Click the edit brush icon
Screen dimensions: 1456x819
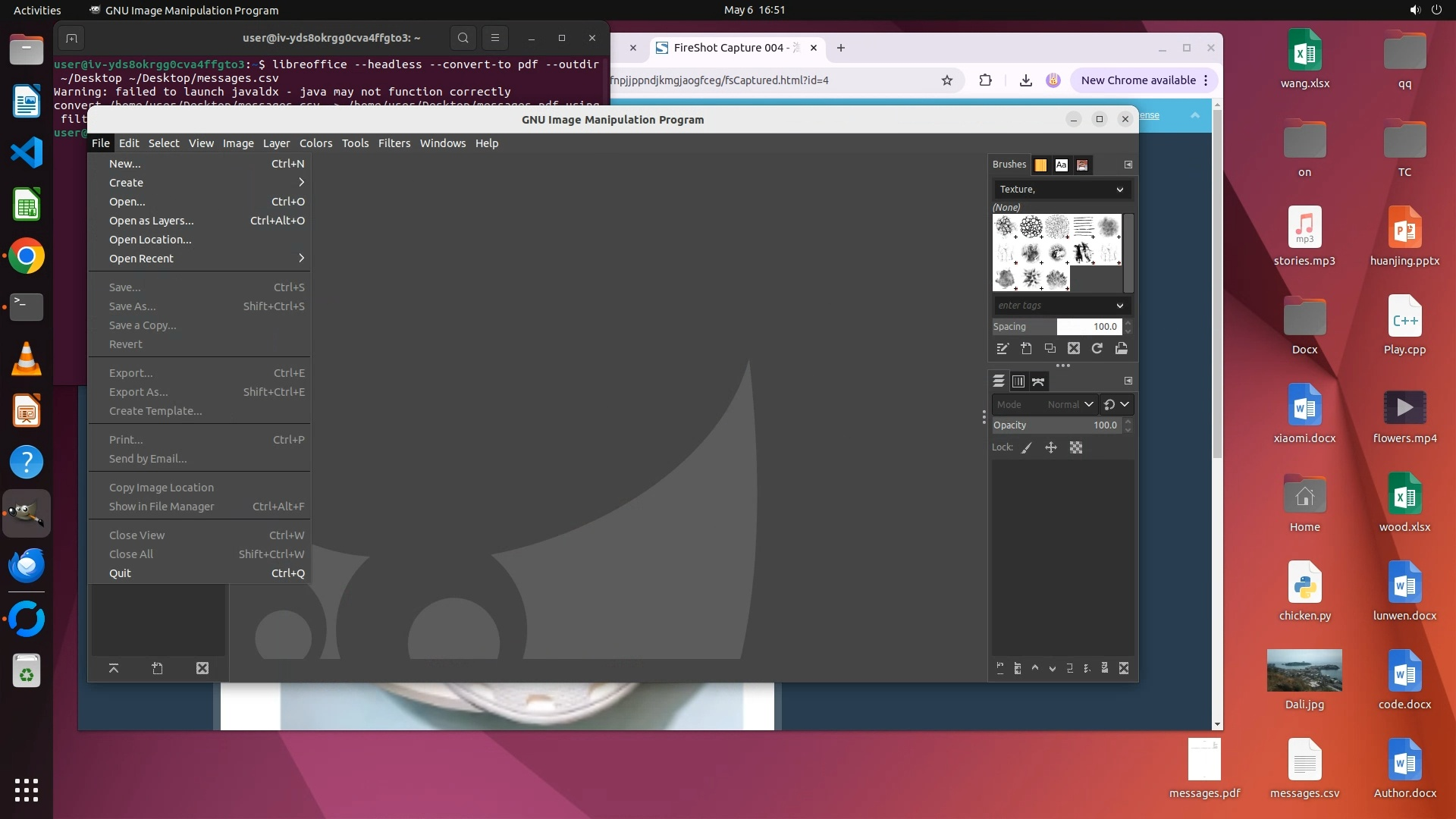coord(1003,349)
